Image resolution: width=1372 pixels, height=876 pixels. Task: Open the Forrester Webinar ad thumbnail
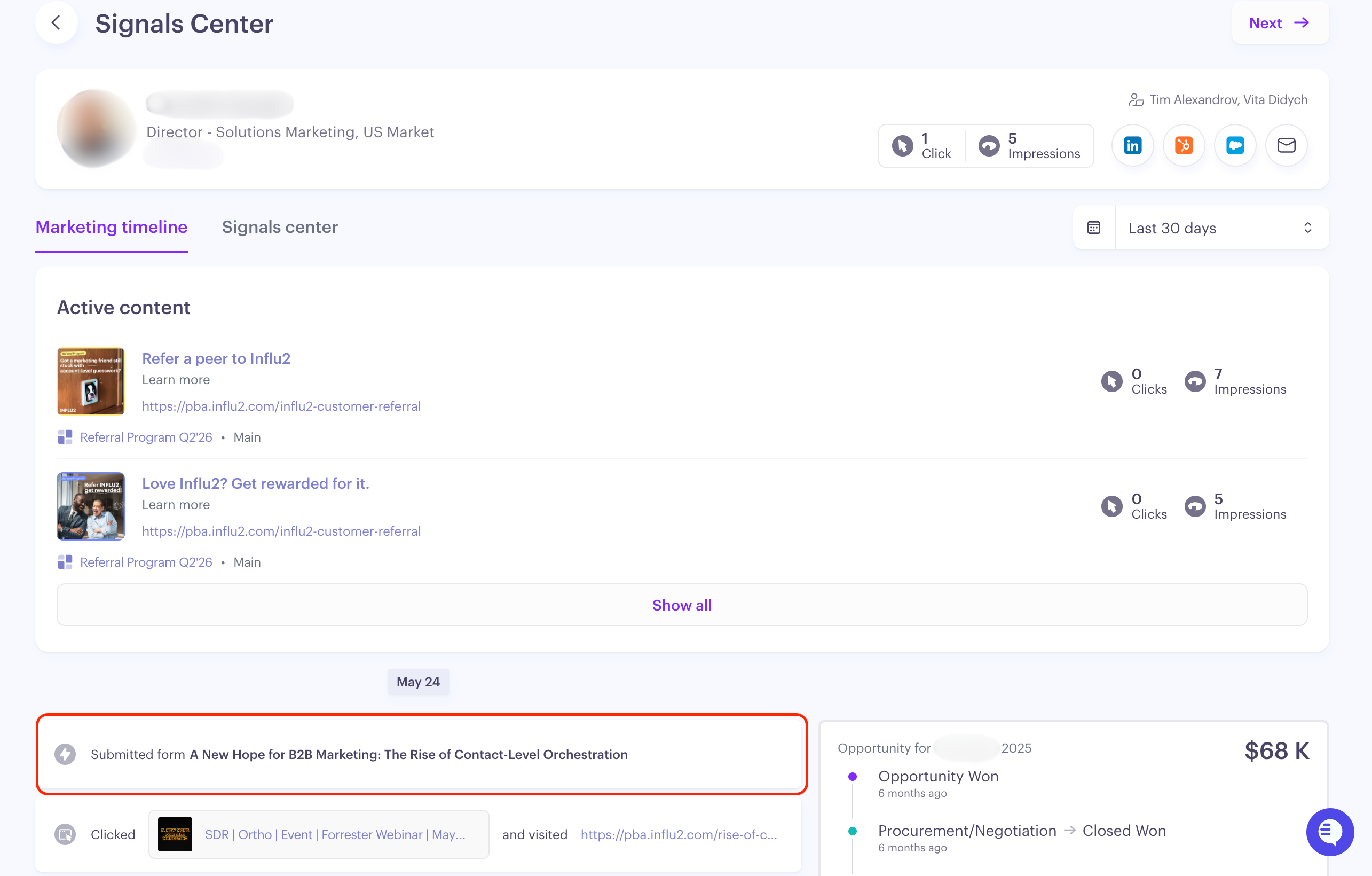[175, 834]
